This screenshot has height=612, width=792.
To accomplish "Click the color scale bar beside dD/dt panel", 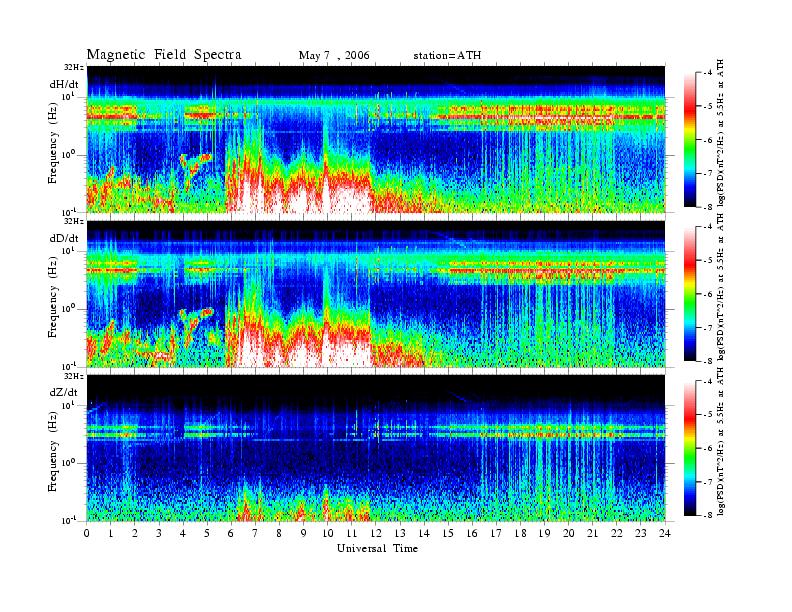I will pos(690,294).
